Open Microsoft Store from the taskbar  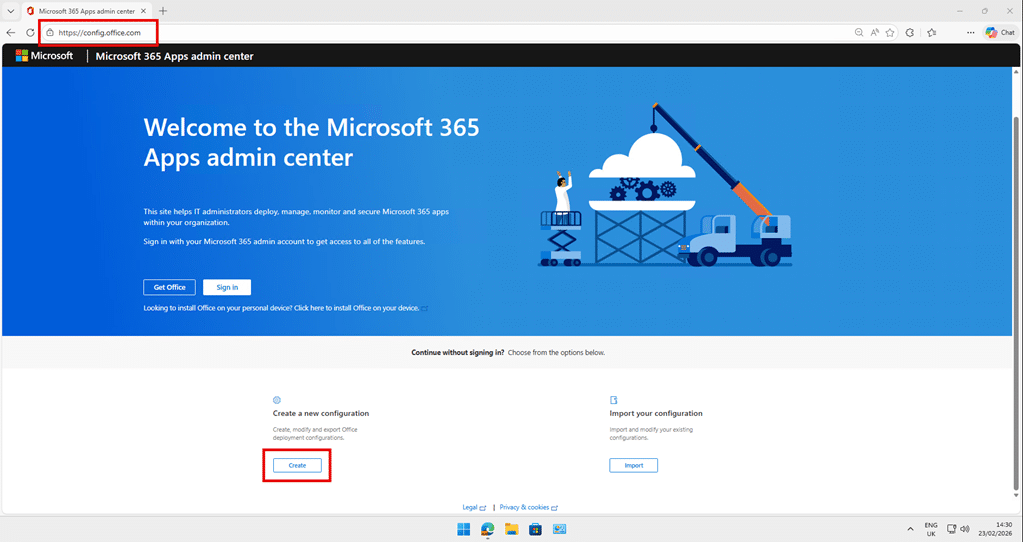pyautogui.click(x=535, y=528)
